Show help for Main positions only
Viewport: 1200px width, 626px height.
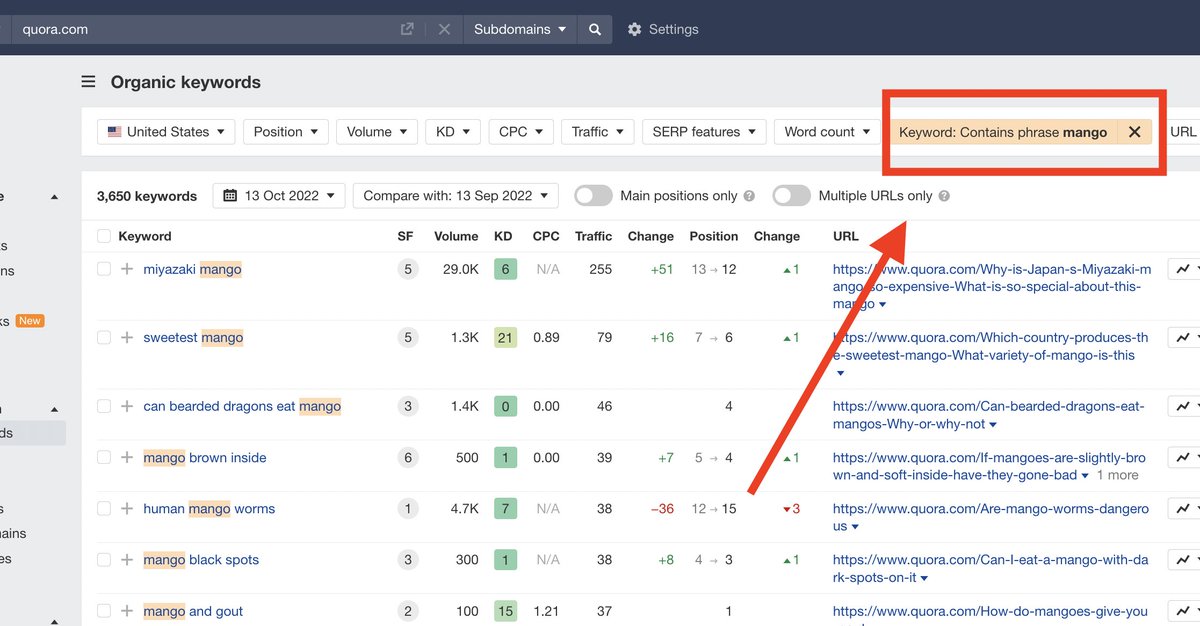pos(750,196)
